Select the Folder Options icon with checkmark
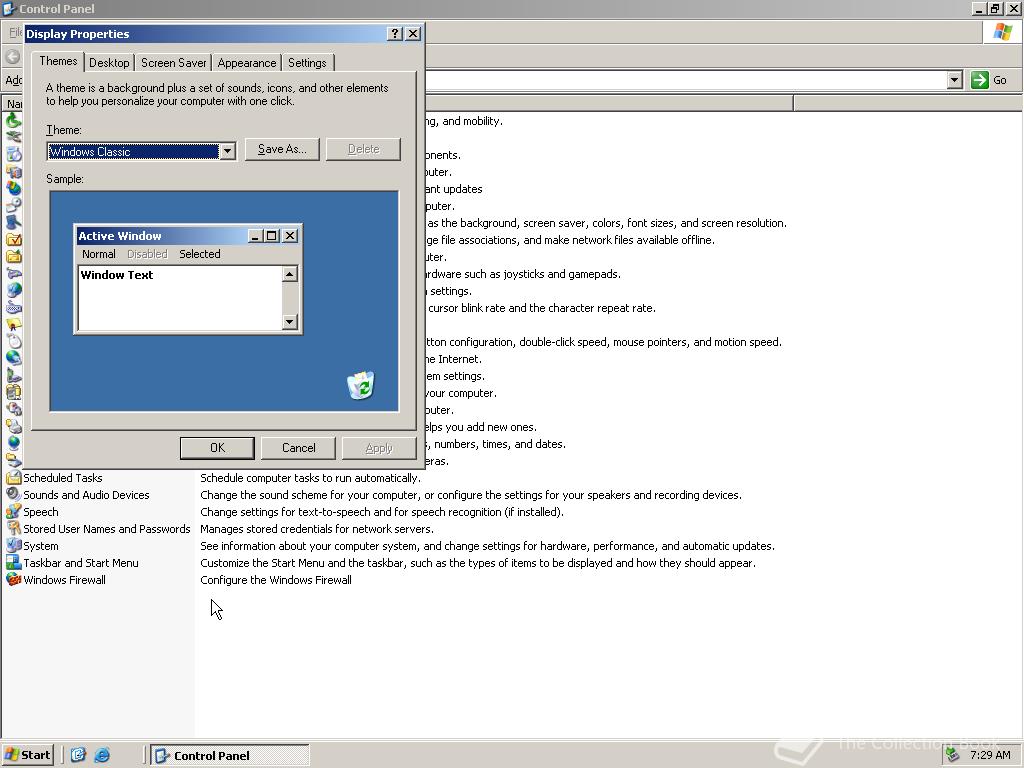The image size is (1024, 768). pyautogui.click(x=13, y=240)
